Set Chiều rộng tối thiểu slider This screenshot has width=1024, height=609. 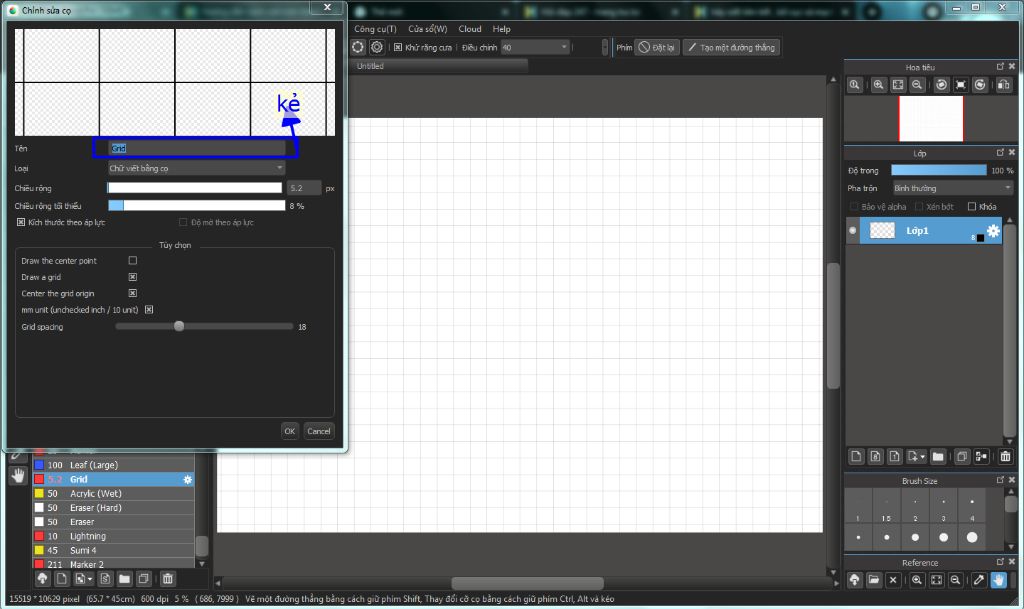click(x=196, y=206)
